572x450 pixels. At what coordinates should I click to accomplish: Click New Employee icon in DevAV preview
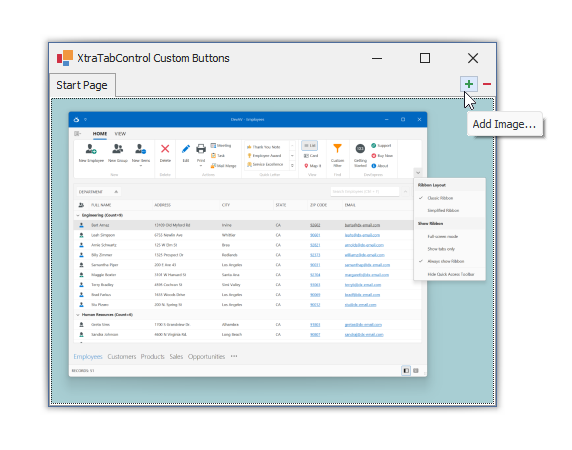point(91,149)
